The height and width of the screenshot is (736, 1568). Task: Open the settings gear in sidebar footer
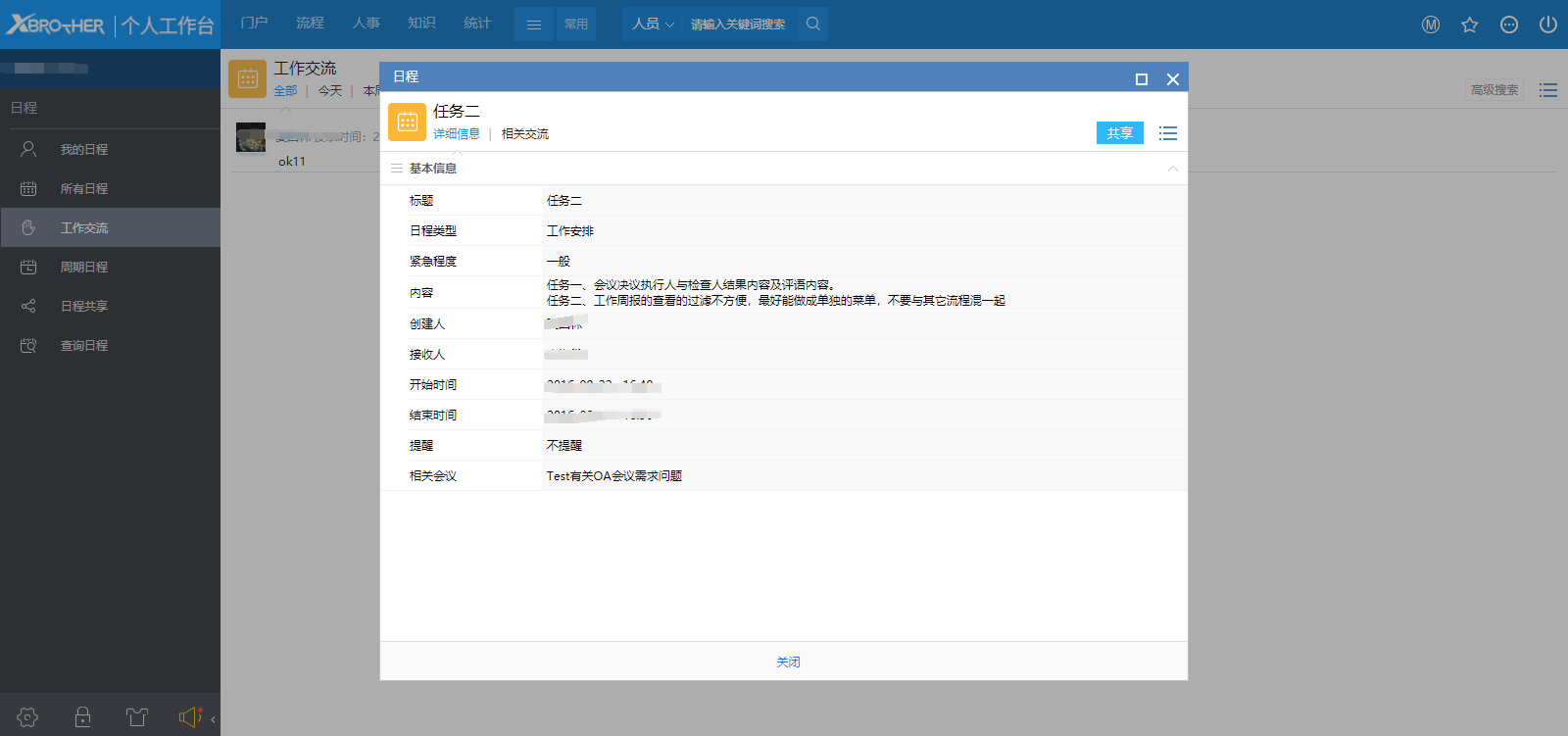pyautogui.click(x=27, y=717)
